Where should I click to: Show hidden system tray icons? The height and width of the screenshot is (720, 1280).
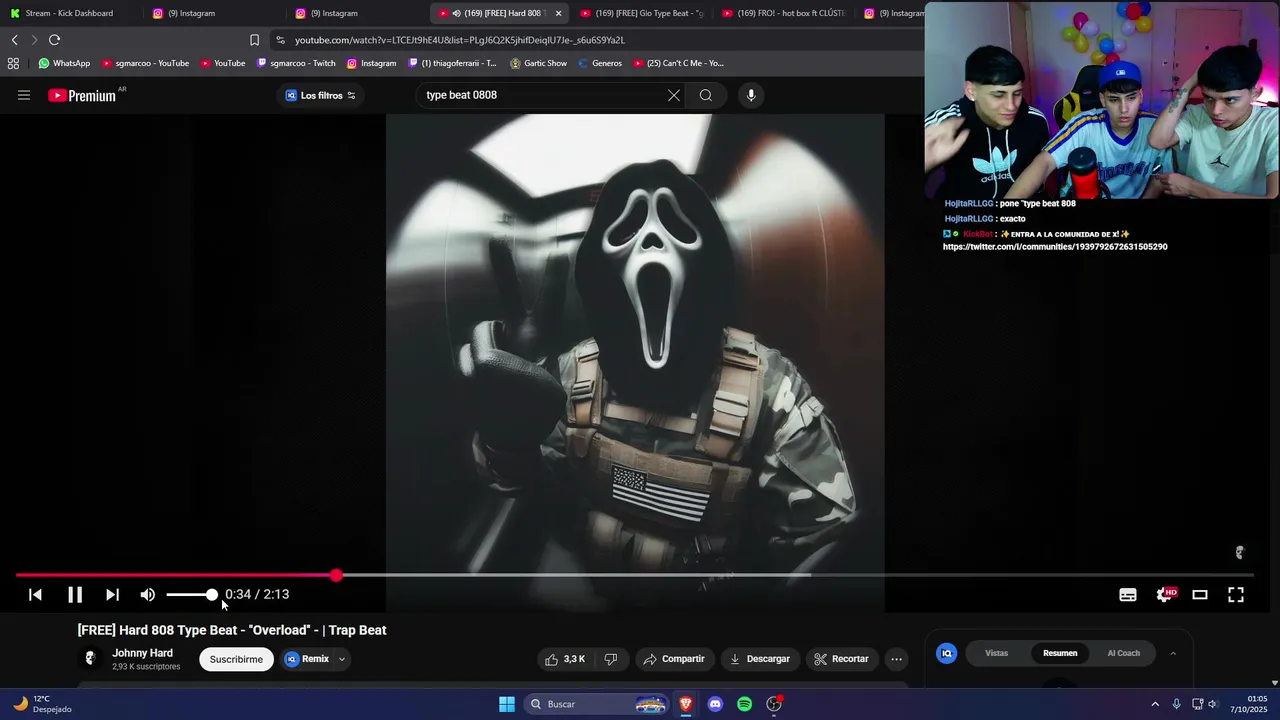click(1155, 704)
